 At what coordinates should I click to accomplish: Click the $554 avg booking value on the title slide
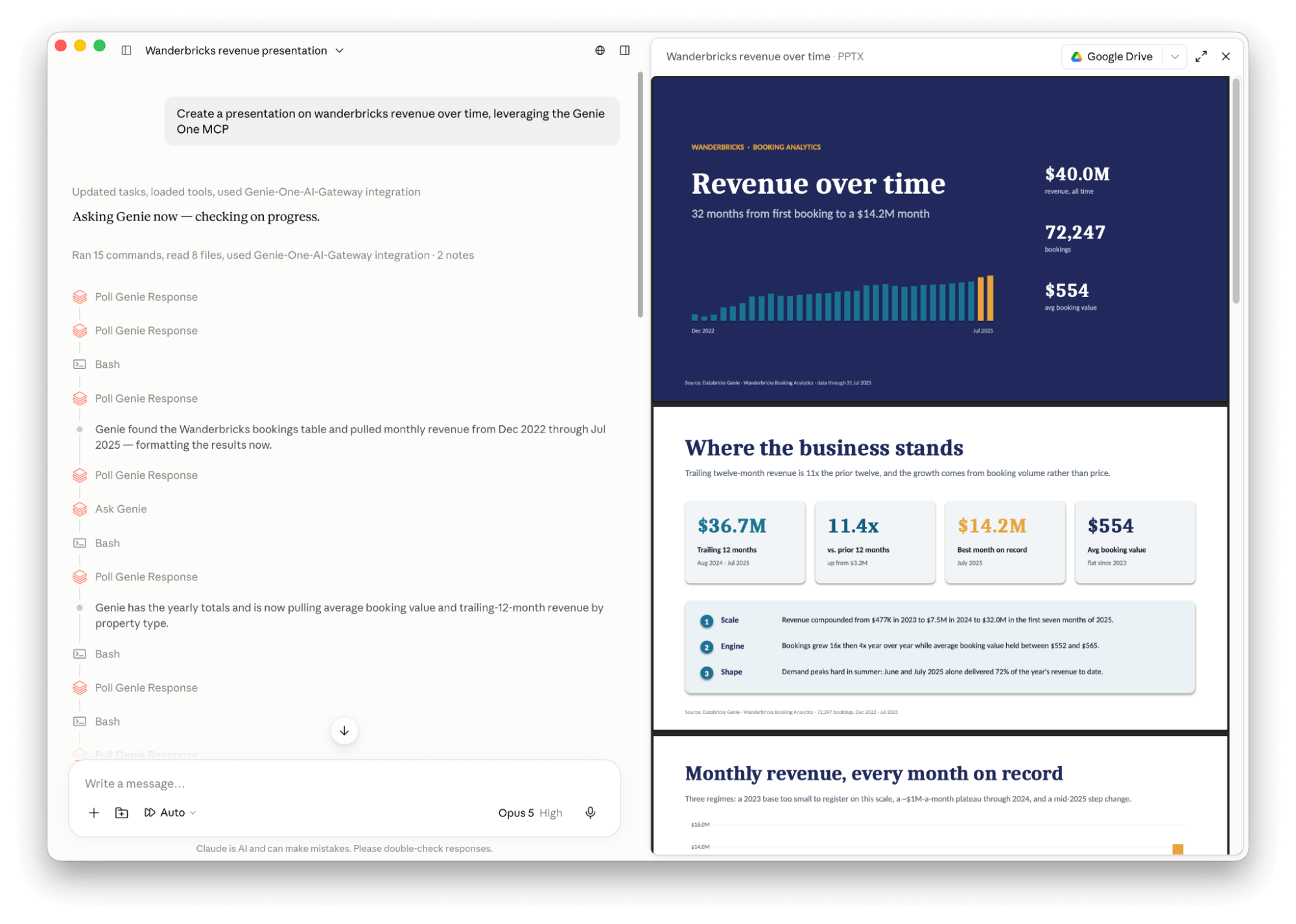[x=1066, y=290]
